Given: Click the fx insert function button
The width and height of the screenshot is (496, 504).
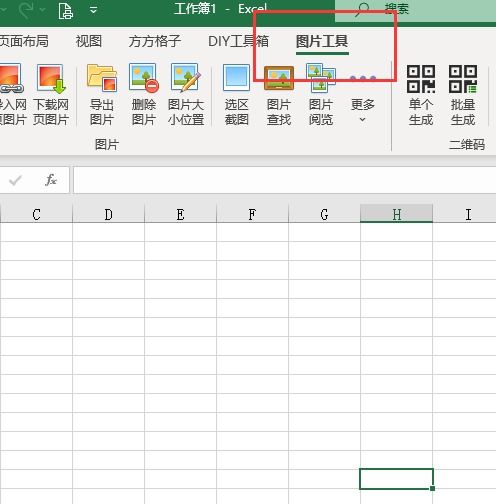Looking at the screenshot, I should coord(51,180).
